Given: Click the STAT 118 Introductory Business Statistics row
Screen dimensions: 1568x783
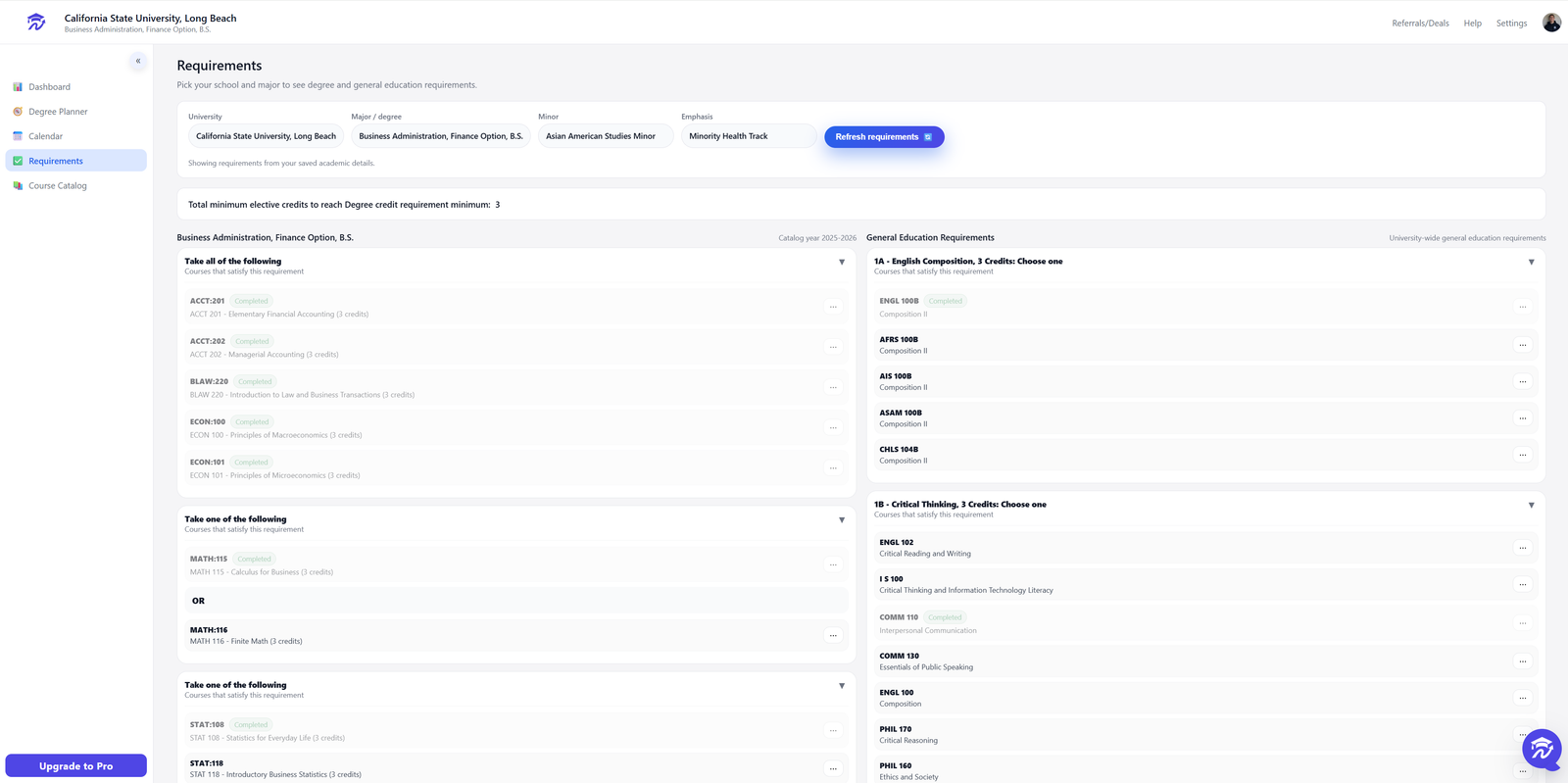Looking at the screenshot, I should (516, 768).
